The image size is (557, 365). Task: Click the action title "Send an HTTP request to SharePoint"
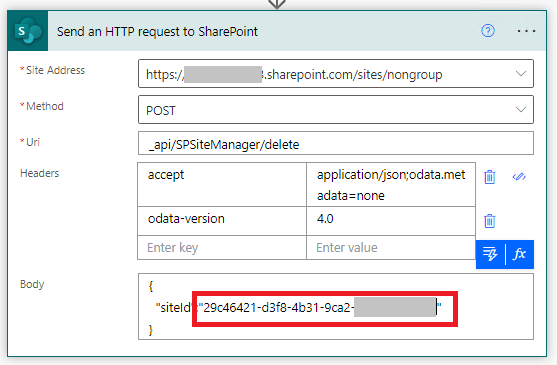pyautogui.click(x=157, y=32)
